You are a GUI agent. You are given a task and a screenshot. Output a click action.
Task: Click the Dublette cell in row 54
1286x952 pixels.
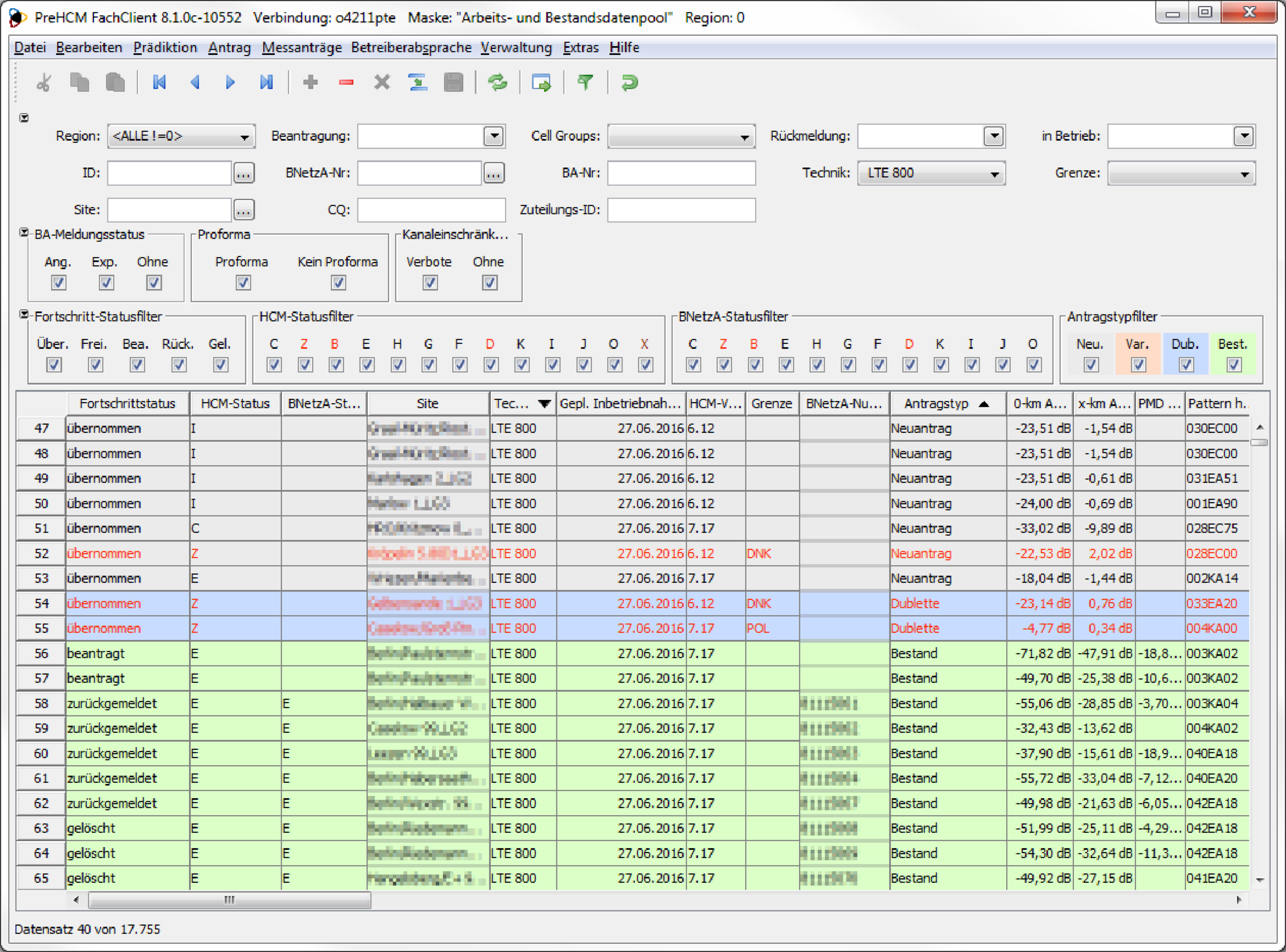pyautogui.click(x=948, y=603)
